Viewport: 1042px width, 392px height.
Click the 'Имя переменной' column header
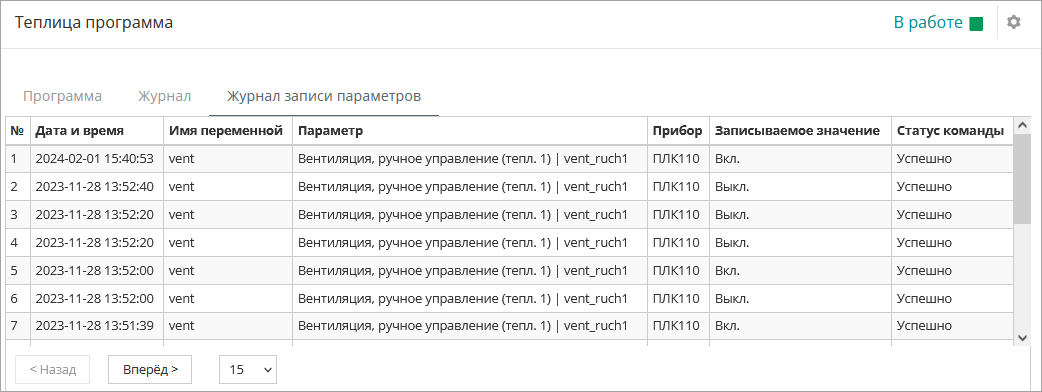point(228,131)
